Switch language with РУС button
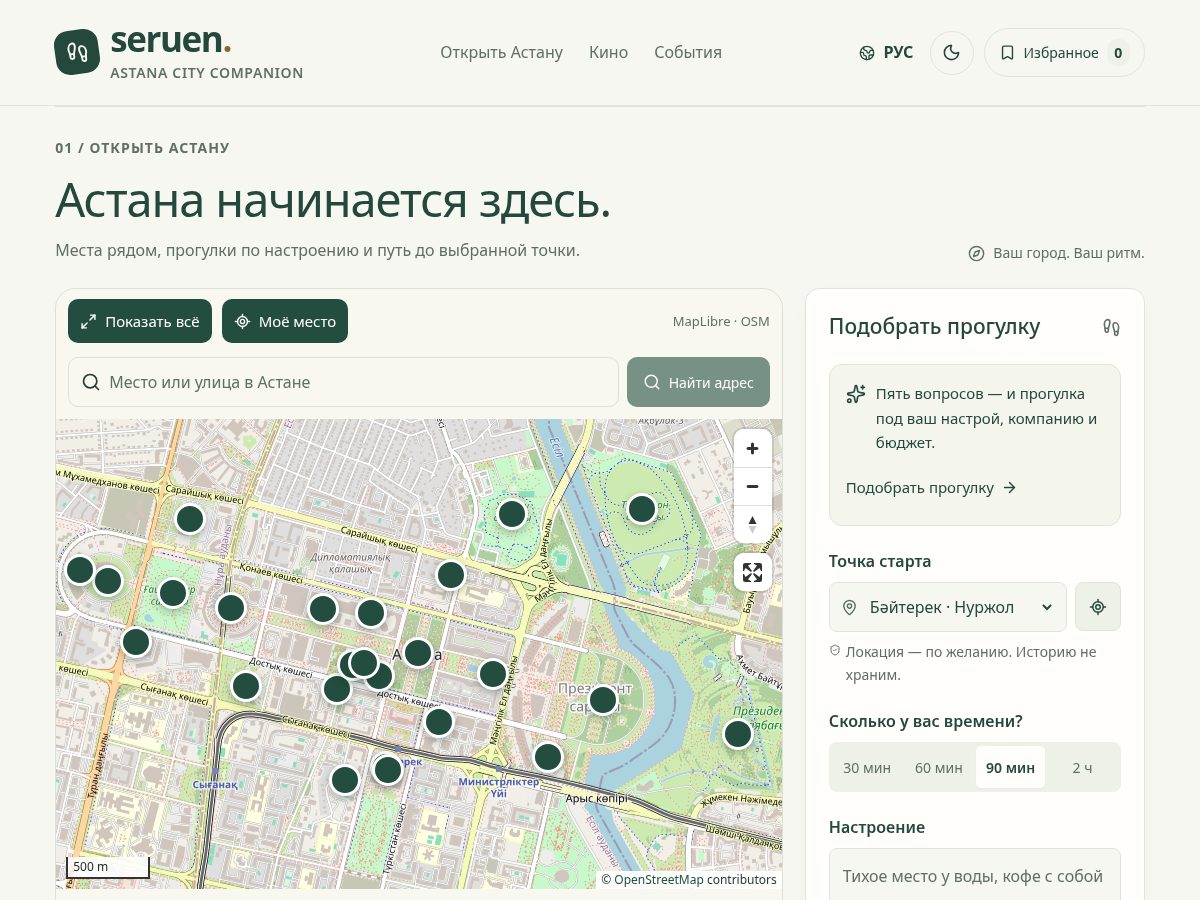Viewport: 1200px width, 900px height. (x=886, y=52)
